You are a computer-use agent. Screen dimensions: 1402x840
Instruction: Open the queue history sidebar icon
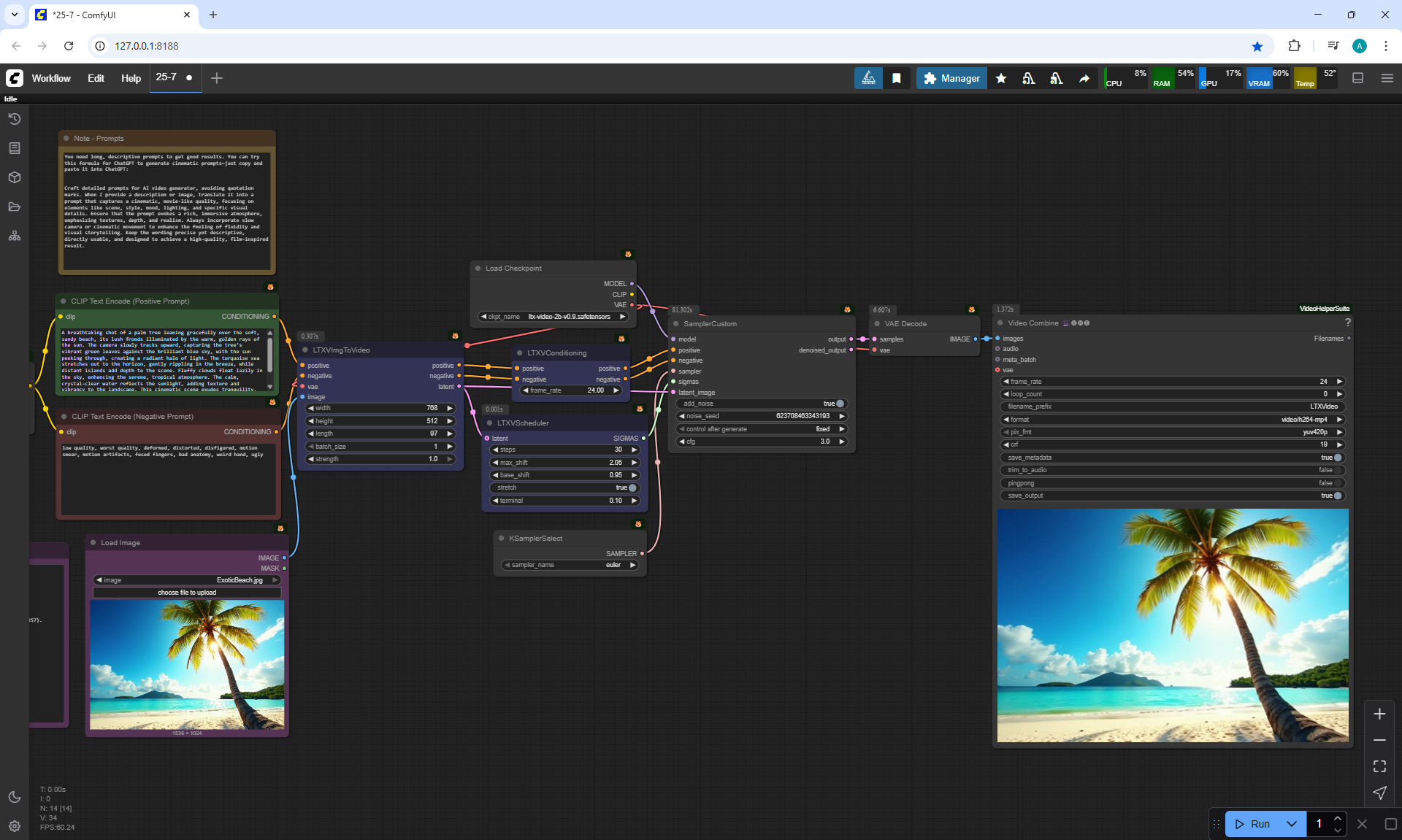(14, 119)
